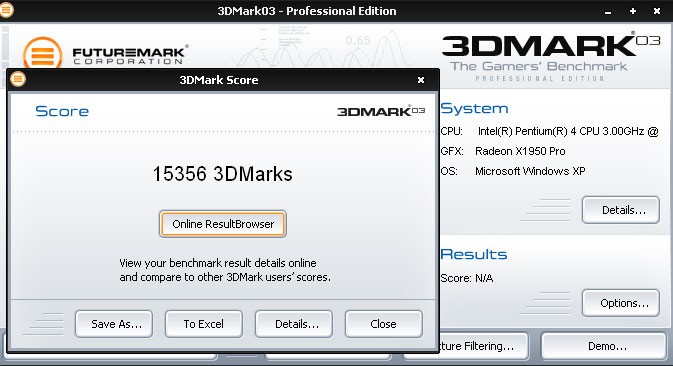Open Details… in the 3DMark Score dialog

click(x=294, y=324)
